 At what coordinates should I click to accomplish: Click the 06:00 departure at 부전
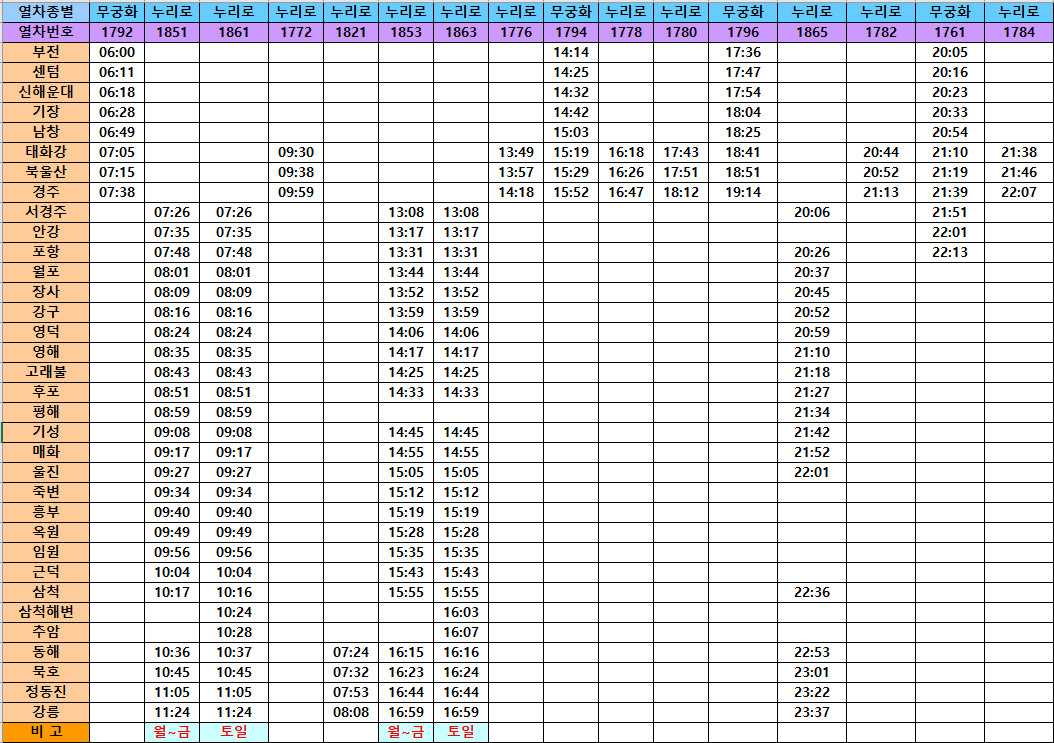[117, 52]
